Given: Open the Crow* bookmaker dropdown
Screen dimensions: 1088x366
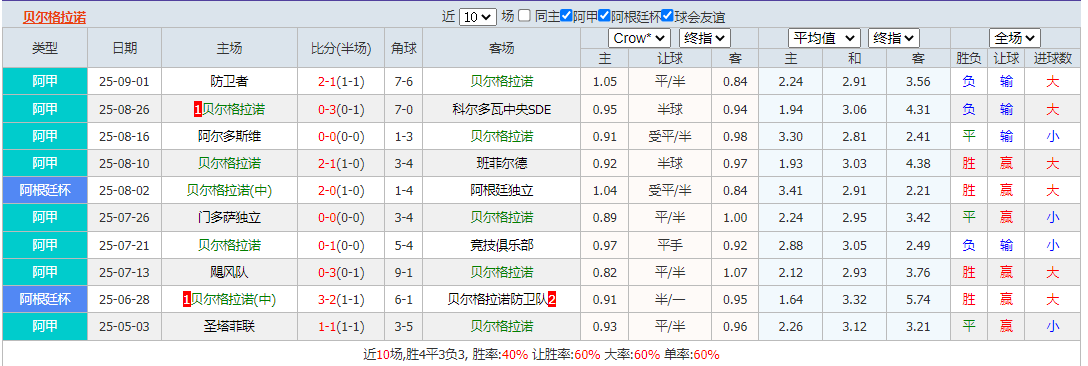Looking at the screenshot, I should (639, 38).
